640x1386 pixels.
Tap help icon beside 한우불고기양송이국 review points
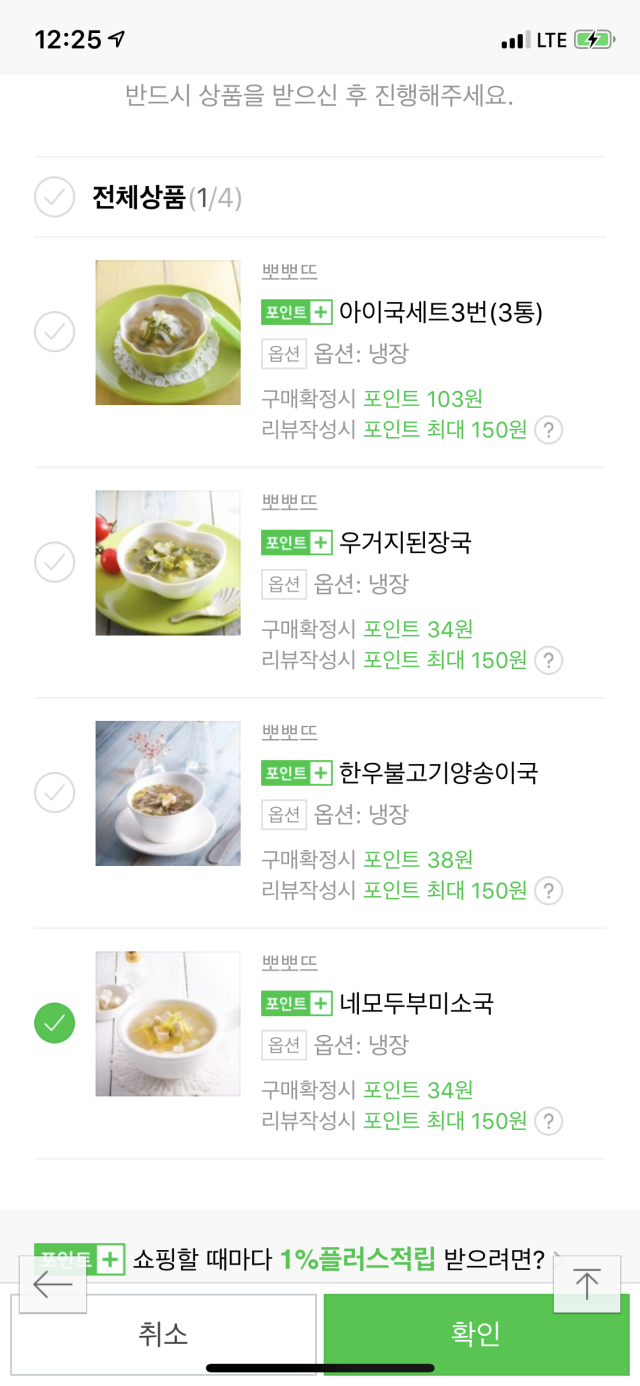[548, 891]
